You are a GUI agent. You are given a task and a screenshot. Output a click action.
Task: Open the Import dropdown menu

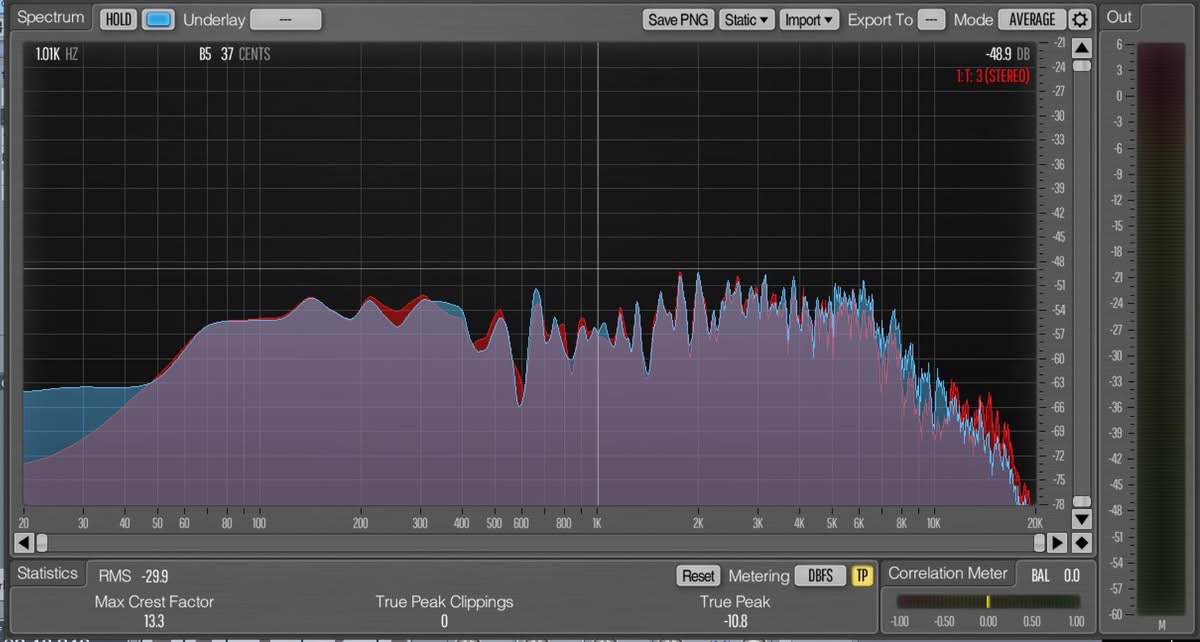click(809, 19)
